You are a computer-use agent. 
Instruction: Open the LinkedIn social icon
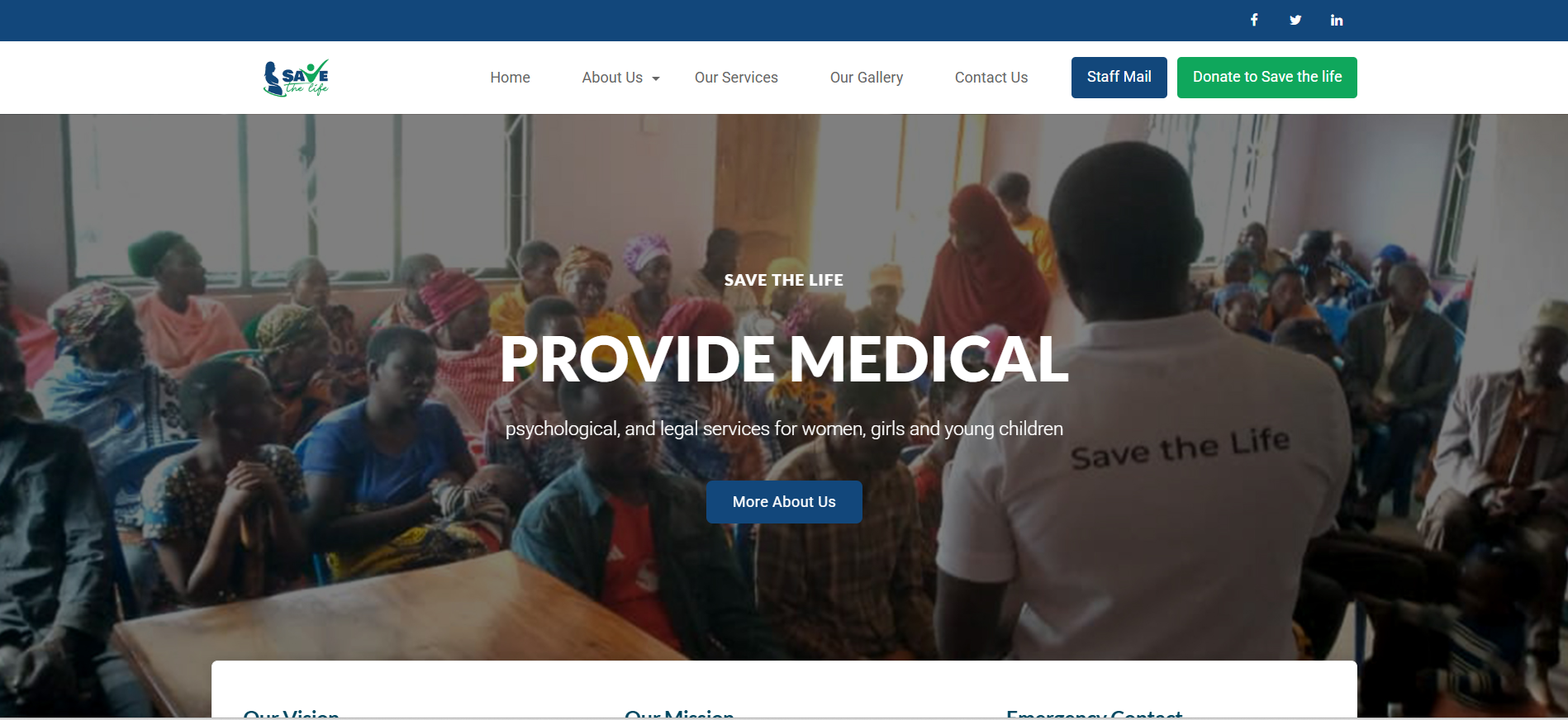pos(1337,20)
